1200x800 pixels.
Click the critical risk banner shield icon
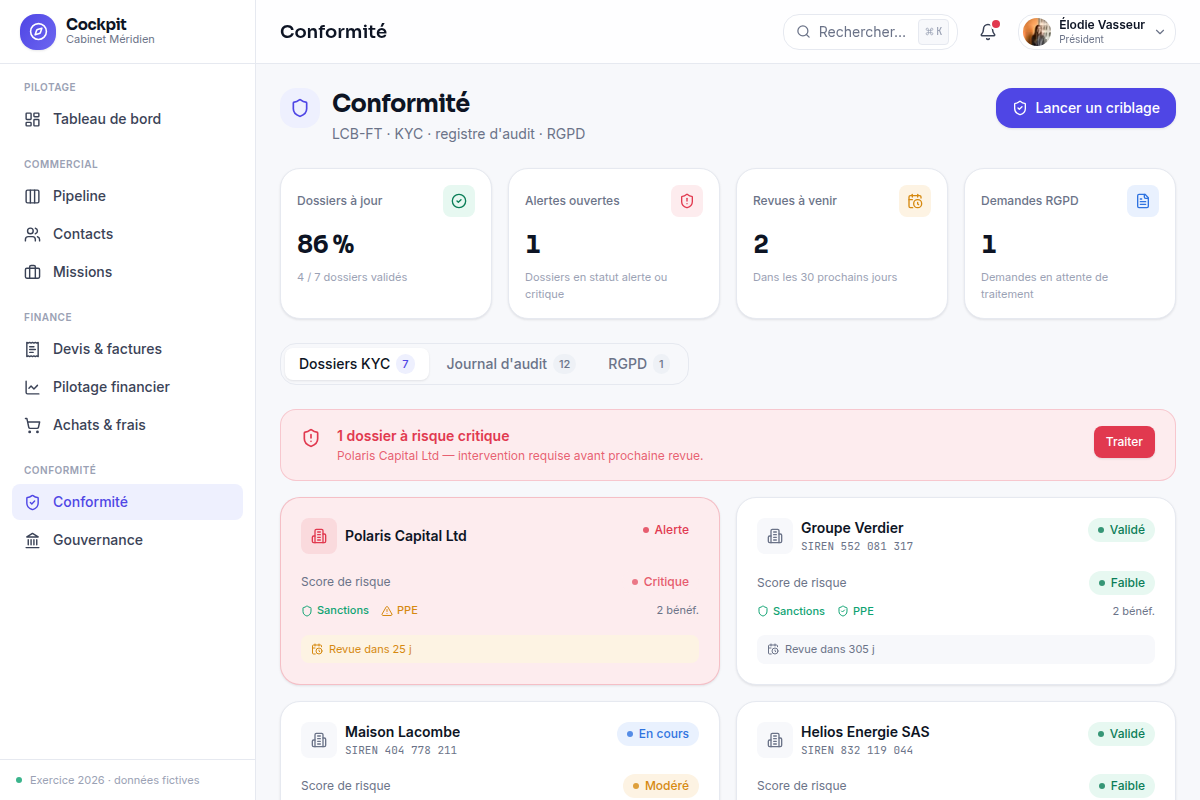point(311,438)
